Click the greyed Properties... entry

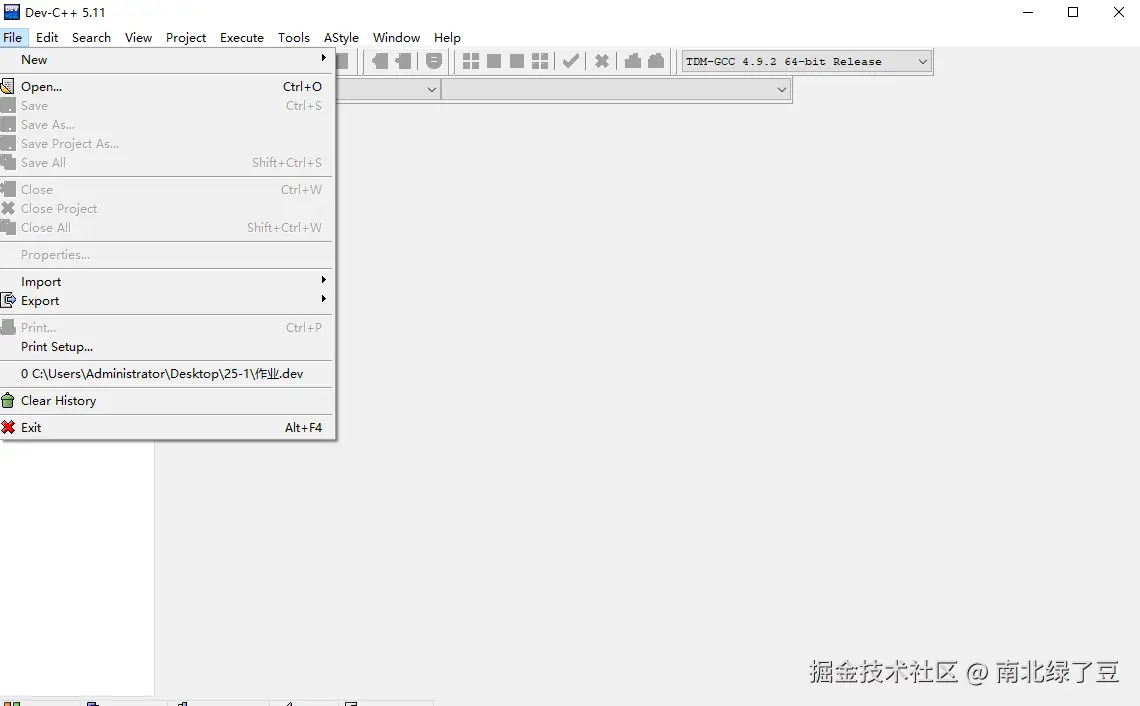coord(166,254)
